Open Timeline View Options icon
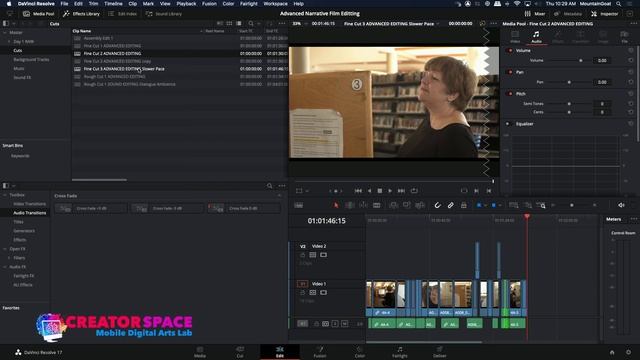Image resolution: width=640 pixels, height=360 pixels. 299,205
